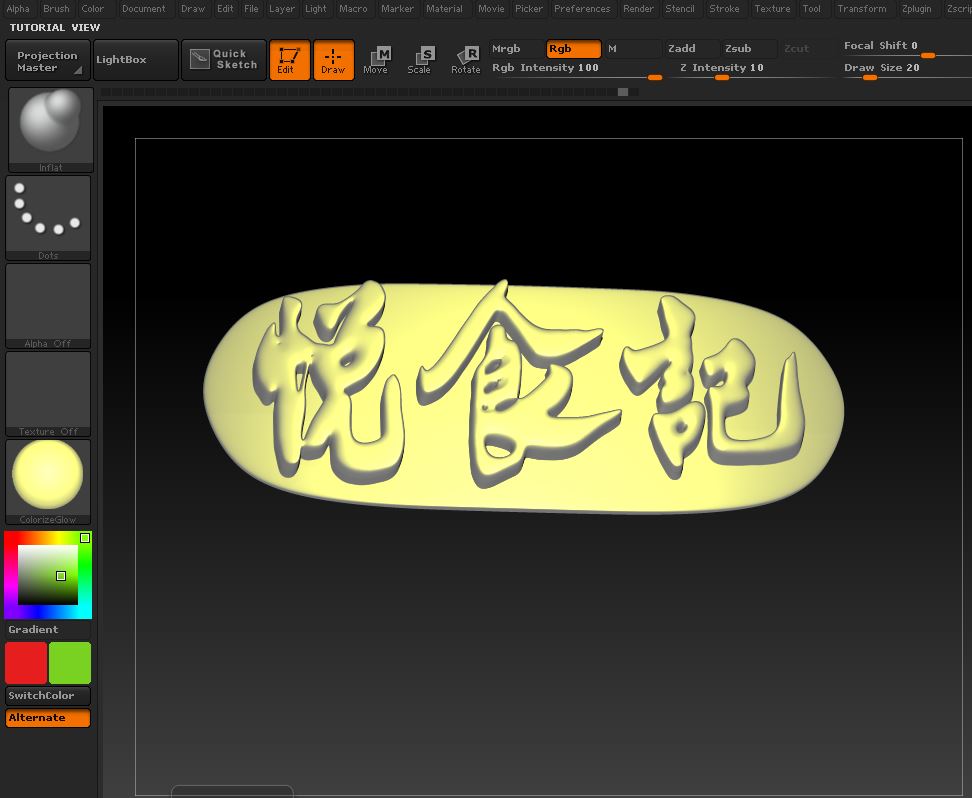The image size is (972, 798).
Task: Open the Layer menu
Action: 282,9
